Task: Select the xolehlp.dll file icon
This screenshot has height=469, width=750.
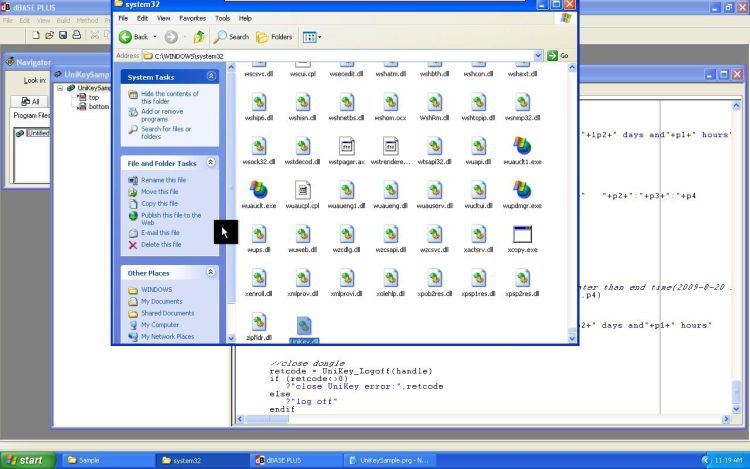Action: click(x=391, y=278)
